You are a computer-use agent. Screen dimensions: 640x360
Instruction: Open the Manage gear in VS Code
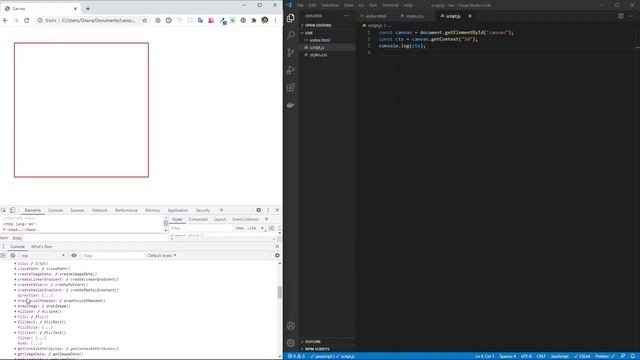click(x=291, y=343)
